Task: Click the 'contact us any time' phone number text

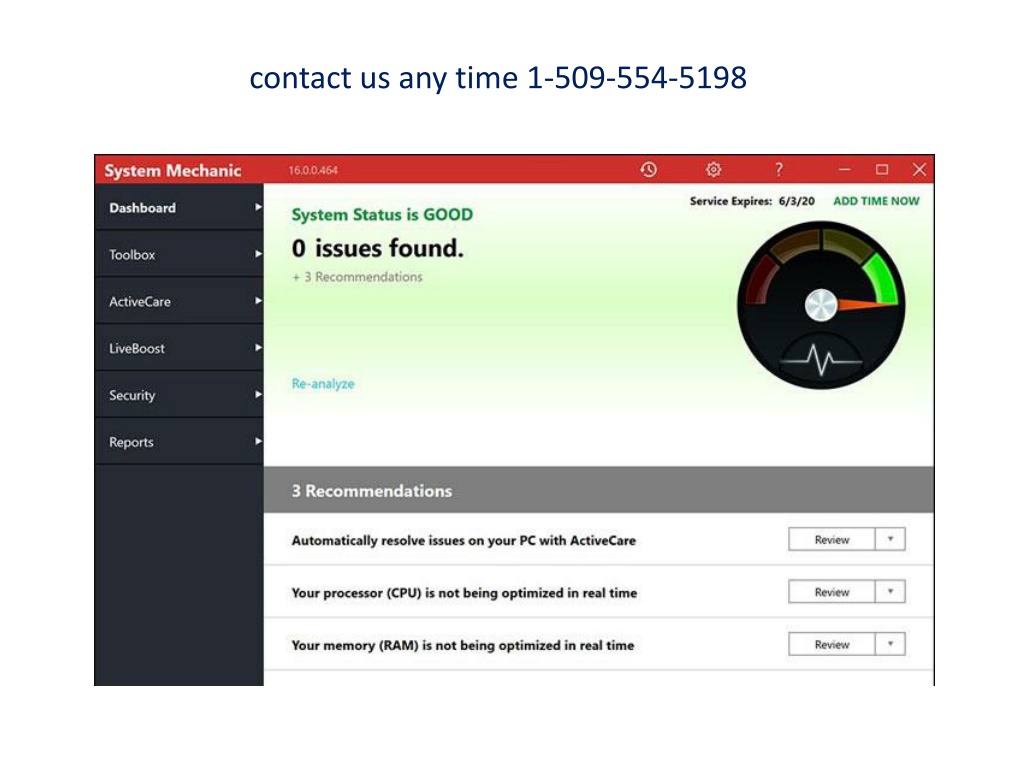Action: (x=498, y=78)
